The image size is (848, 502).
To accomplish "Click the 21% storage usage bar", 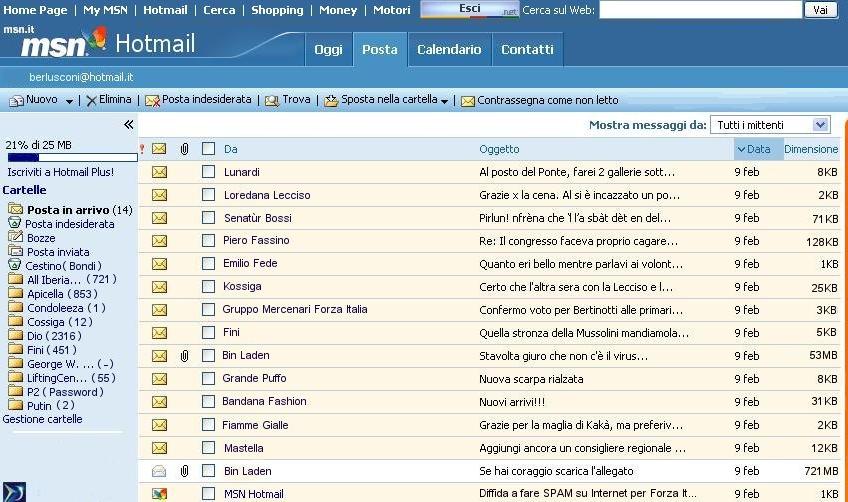I will coord(72,157).
